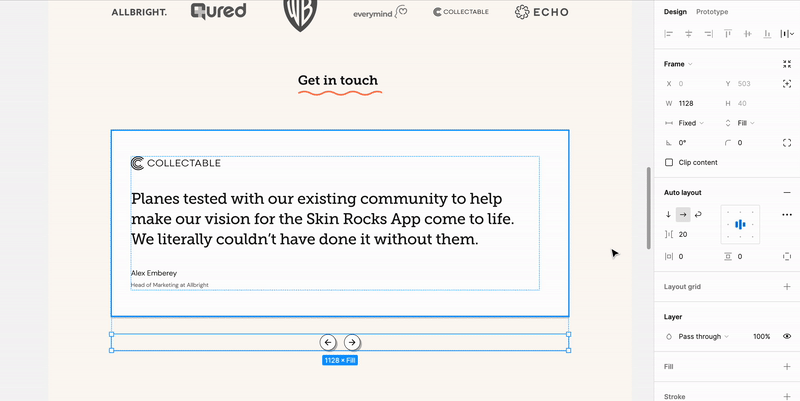Click the right arrow carousel button
Screen dimensions: 800x401
click(352, 342)
